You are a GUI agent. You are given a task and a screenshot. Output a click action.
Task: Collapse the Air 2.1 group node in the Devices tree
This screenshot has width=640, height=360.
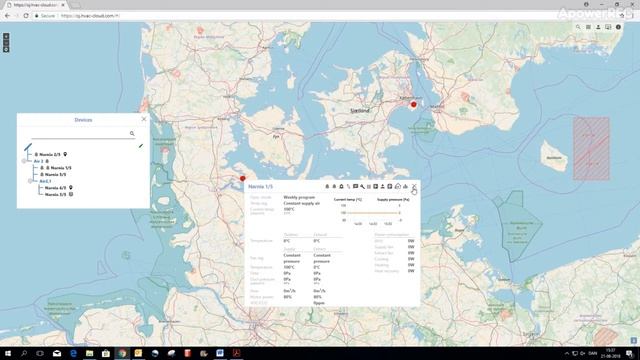point(30,181)
